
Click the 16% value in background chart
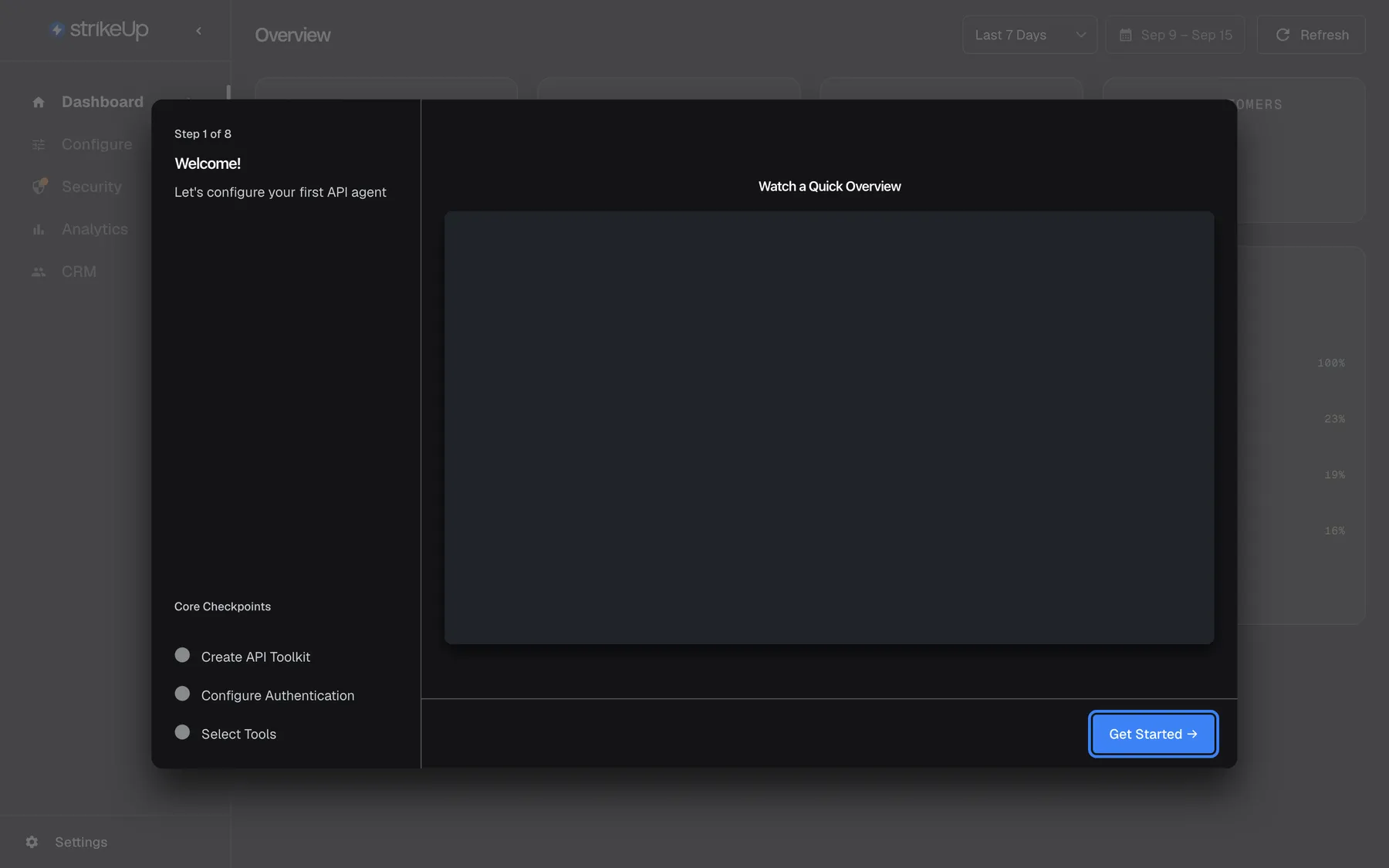pos(1334,531)
